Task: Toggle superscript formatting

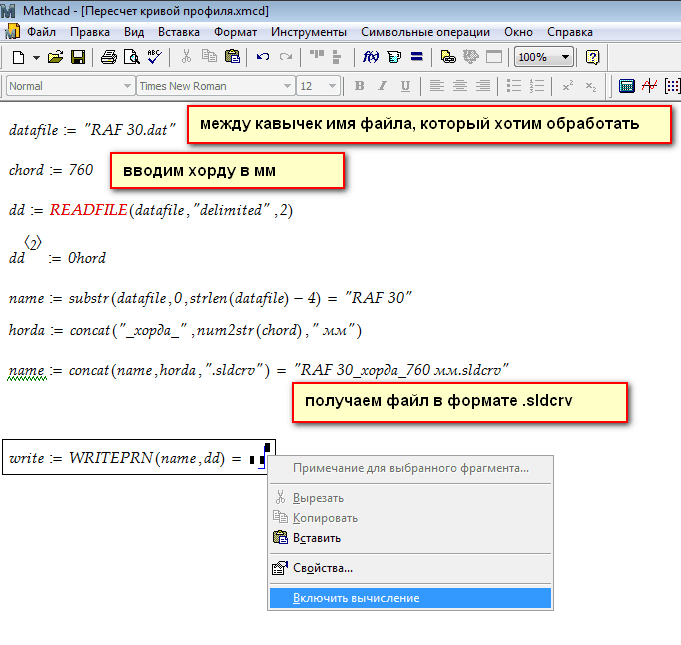Action: (x=568, y=86)
